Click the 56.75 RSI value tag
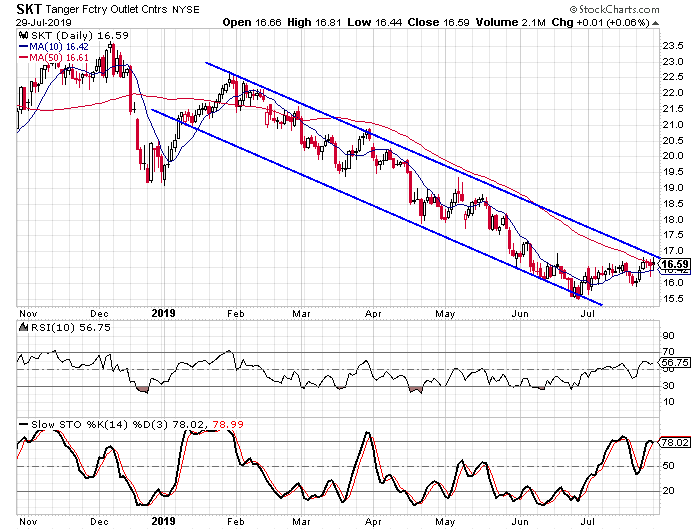The width and height of the screenshot is (700, 530). [x=675, y=363]
